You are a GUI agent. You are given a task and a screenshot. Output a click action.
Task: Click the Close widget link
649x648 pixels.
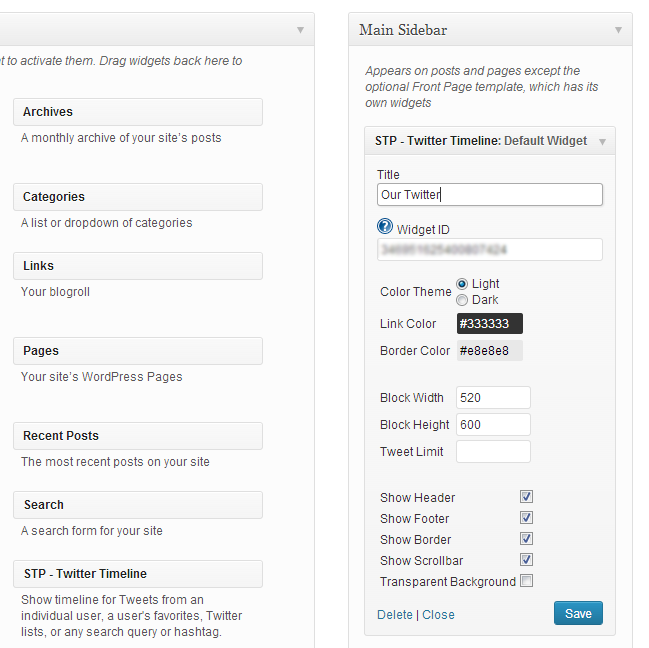pos(438,615)
